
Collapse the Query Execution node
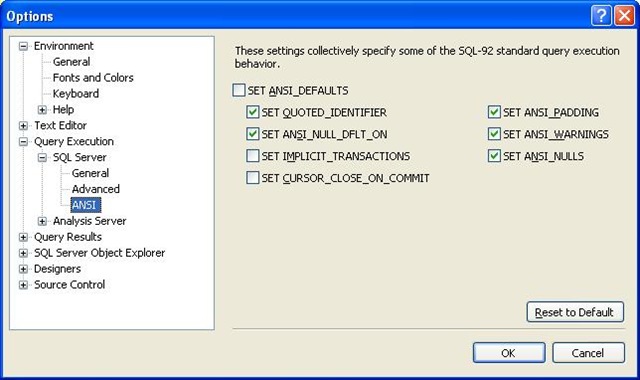(23, 142)
